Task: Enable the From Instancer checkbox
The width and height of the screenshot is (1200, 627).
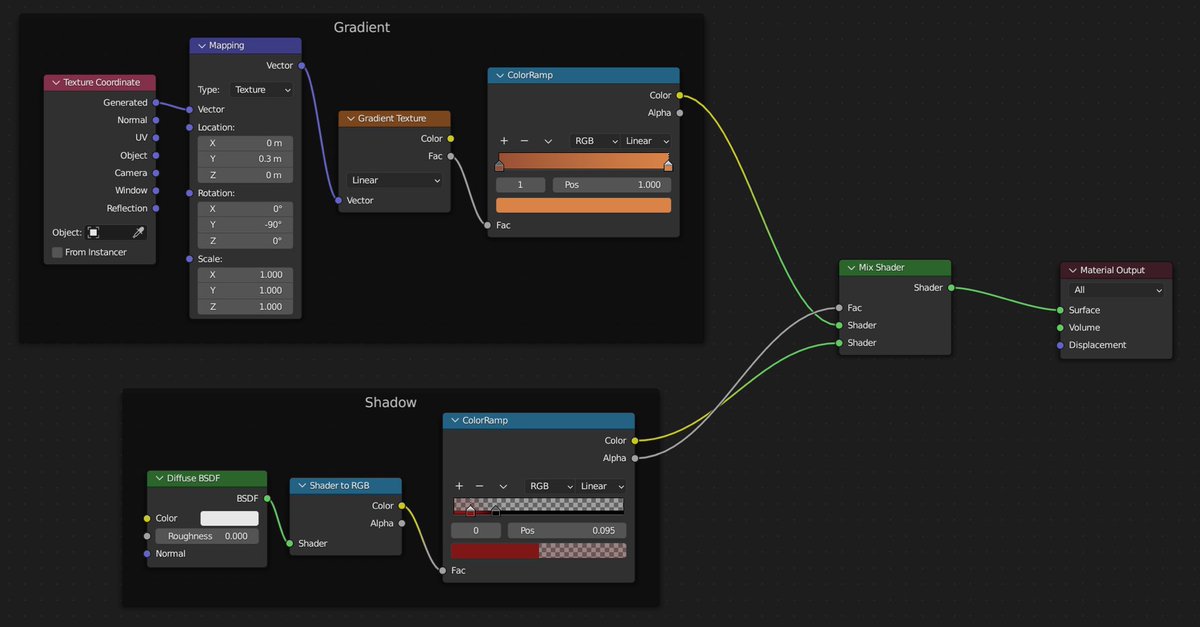Action: coord(57,252)
